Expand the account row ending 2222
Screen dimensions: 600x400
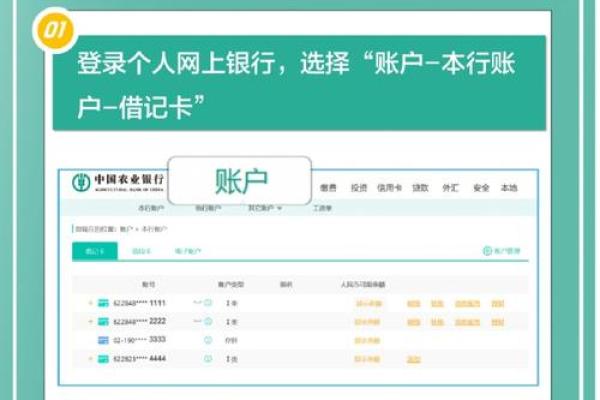[91, 322]
